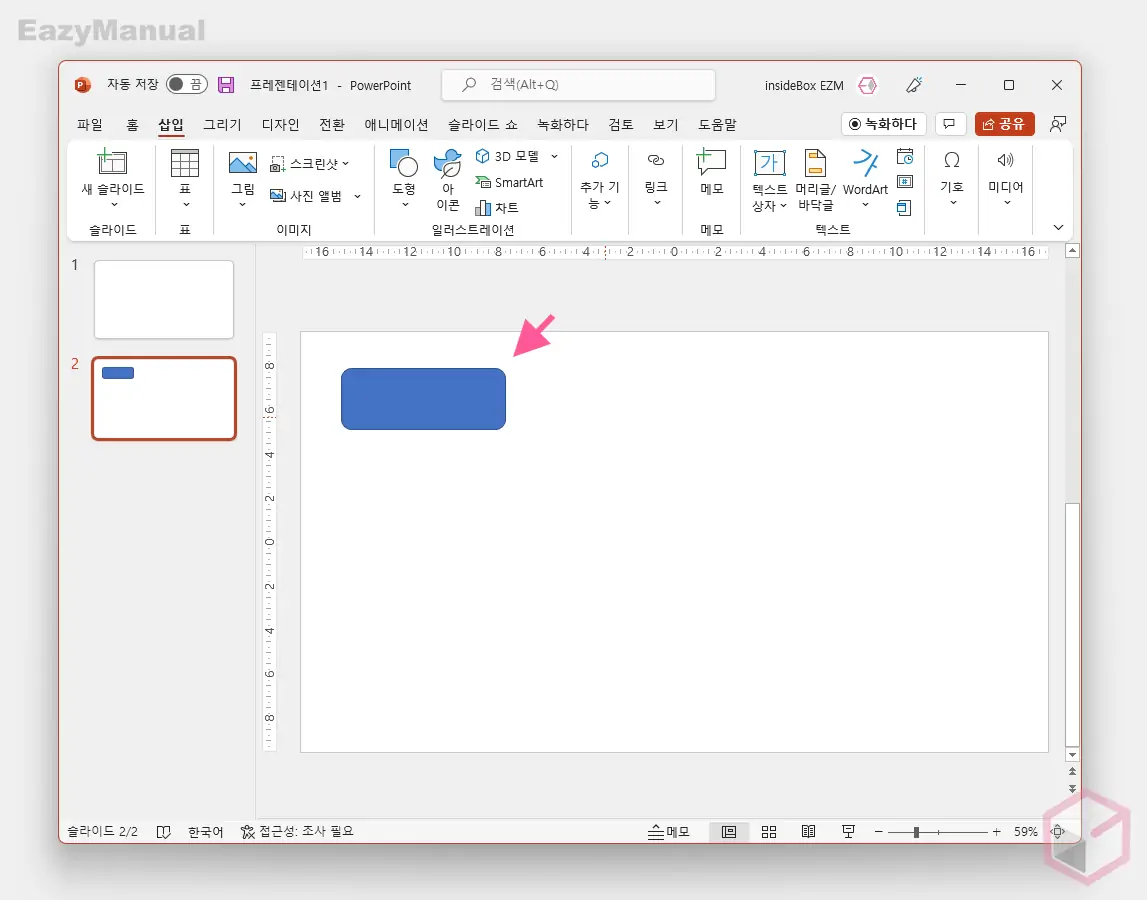
Task: Click the Record (녹화하다) button at top right
Action: (883, 124)
